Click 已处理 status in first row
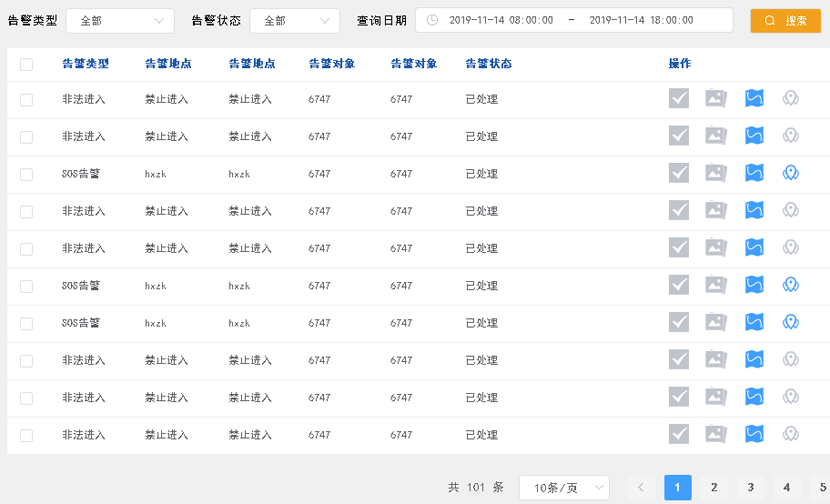Viewport: 830px width, 504px height. click(482, 99)
